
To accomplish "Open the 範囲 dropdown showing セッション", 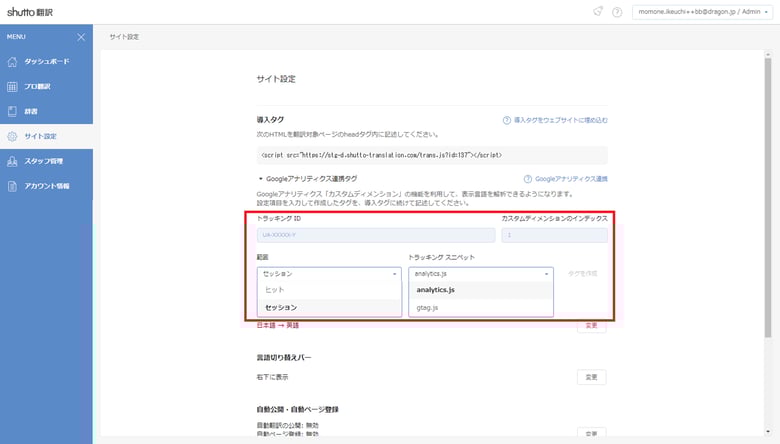I will point(329,274).
